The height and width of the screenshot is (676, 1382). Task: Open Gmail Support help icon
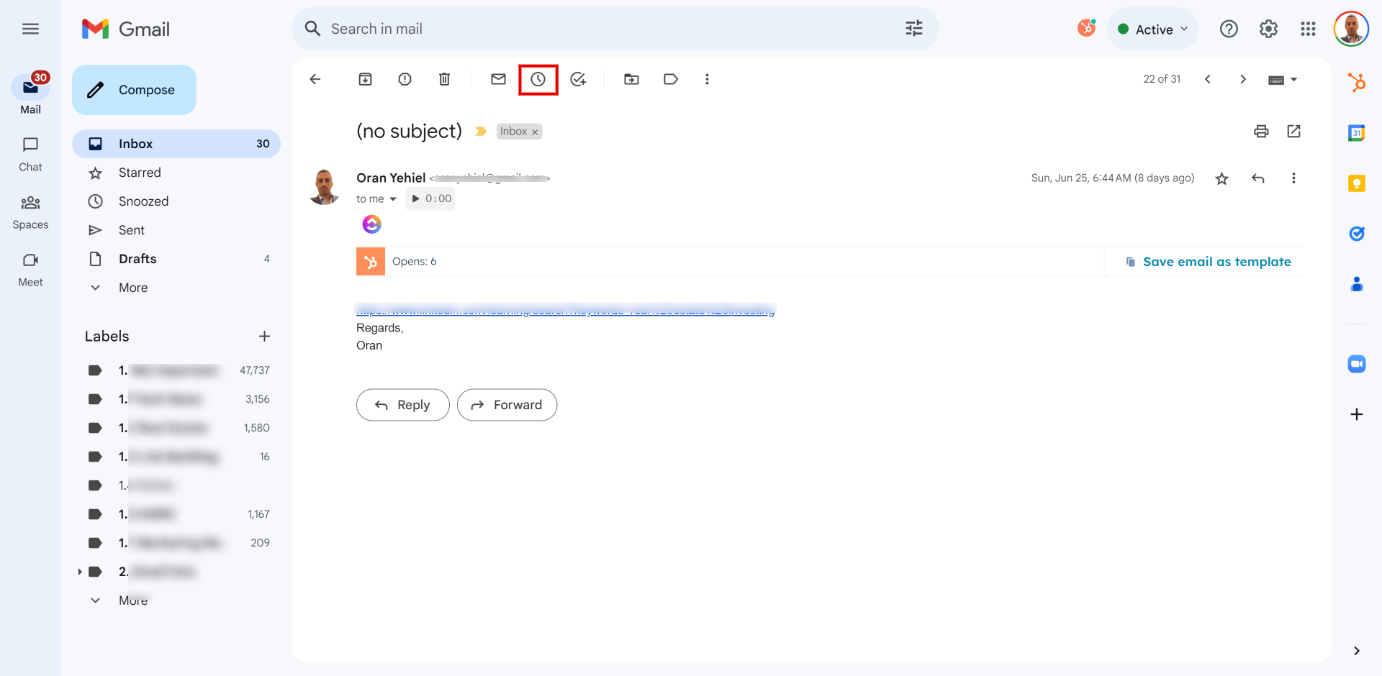[x=1229, y=29]
